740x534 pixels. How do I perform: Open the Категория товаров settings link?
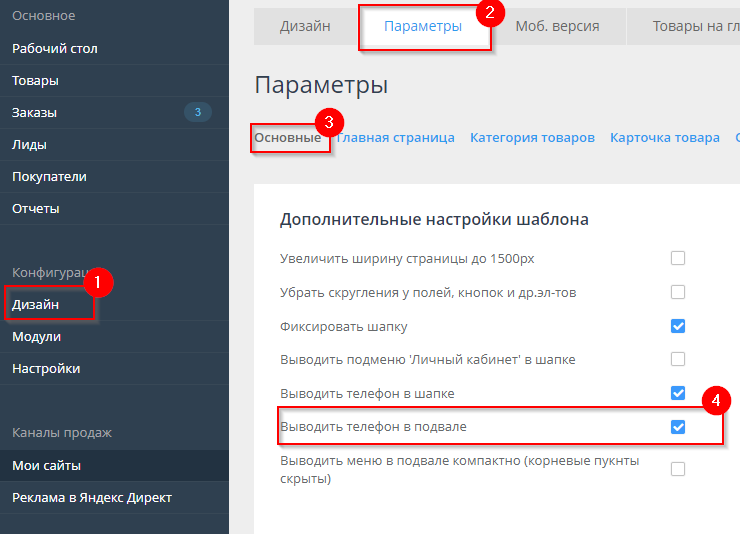click(532, 138)
